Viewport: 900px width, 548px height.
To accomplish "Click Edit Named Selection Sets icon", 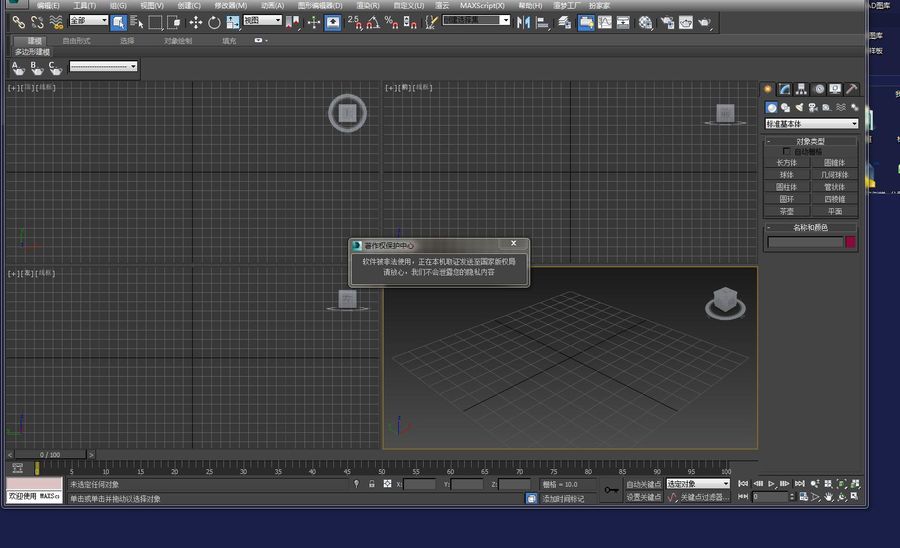I will point(431,22).
